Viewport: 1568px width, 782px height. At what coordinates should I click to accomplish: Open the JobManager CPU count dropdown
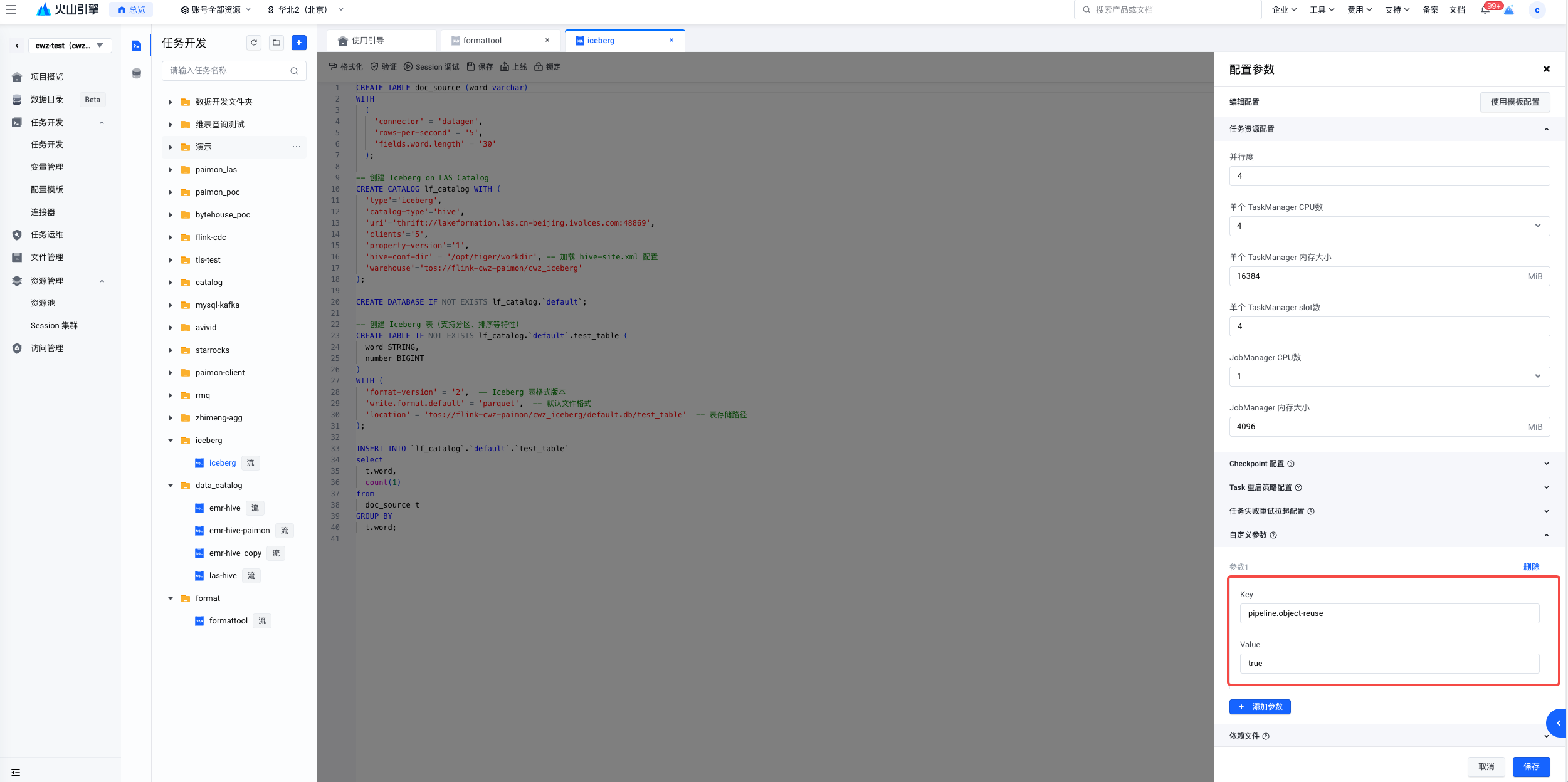pyautogui.click(x=1389, y=377)
